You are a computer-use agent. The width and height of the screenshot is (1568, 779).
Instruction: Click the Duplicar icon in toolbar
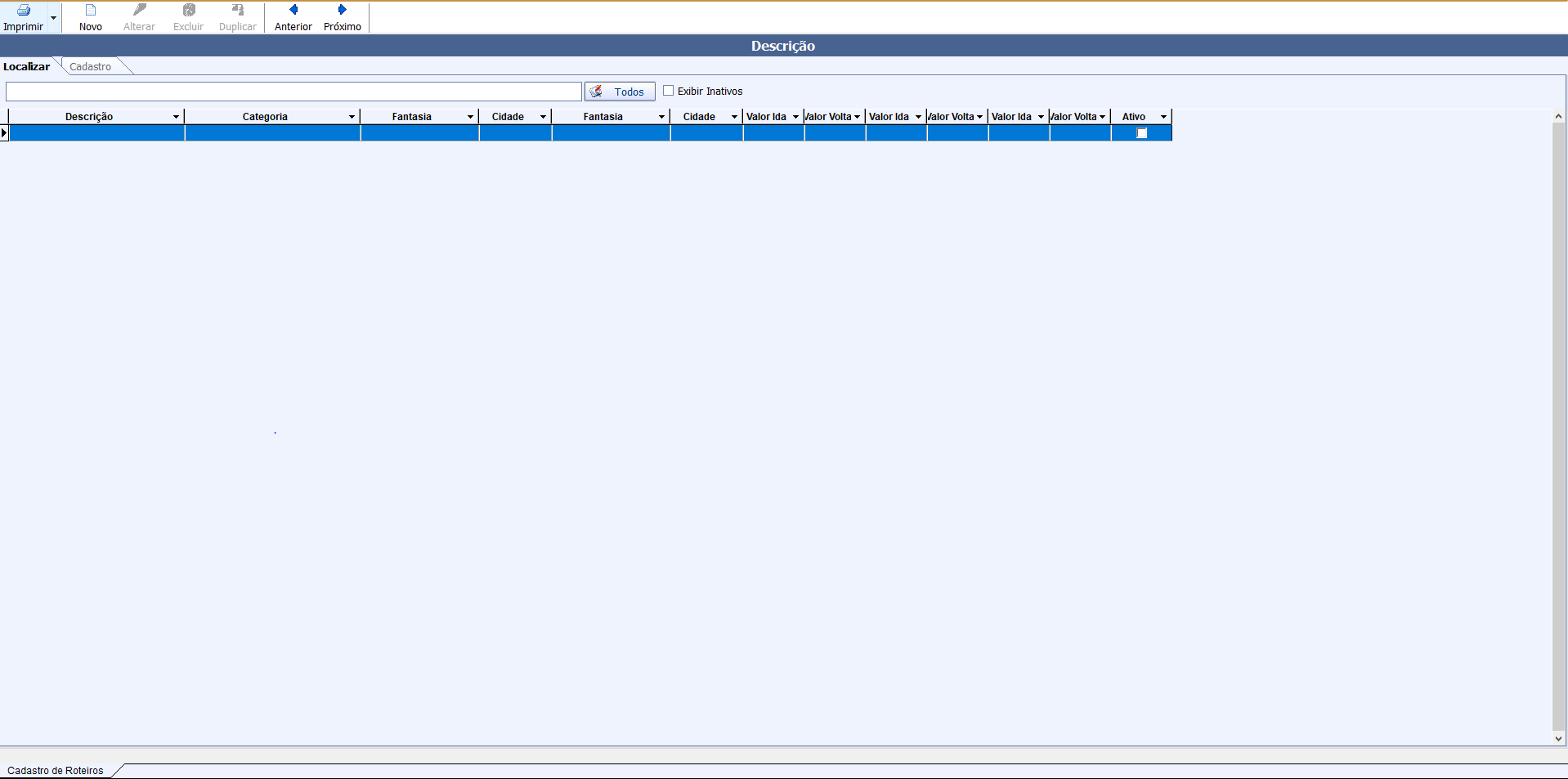tap(238, 11)
